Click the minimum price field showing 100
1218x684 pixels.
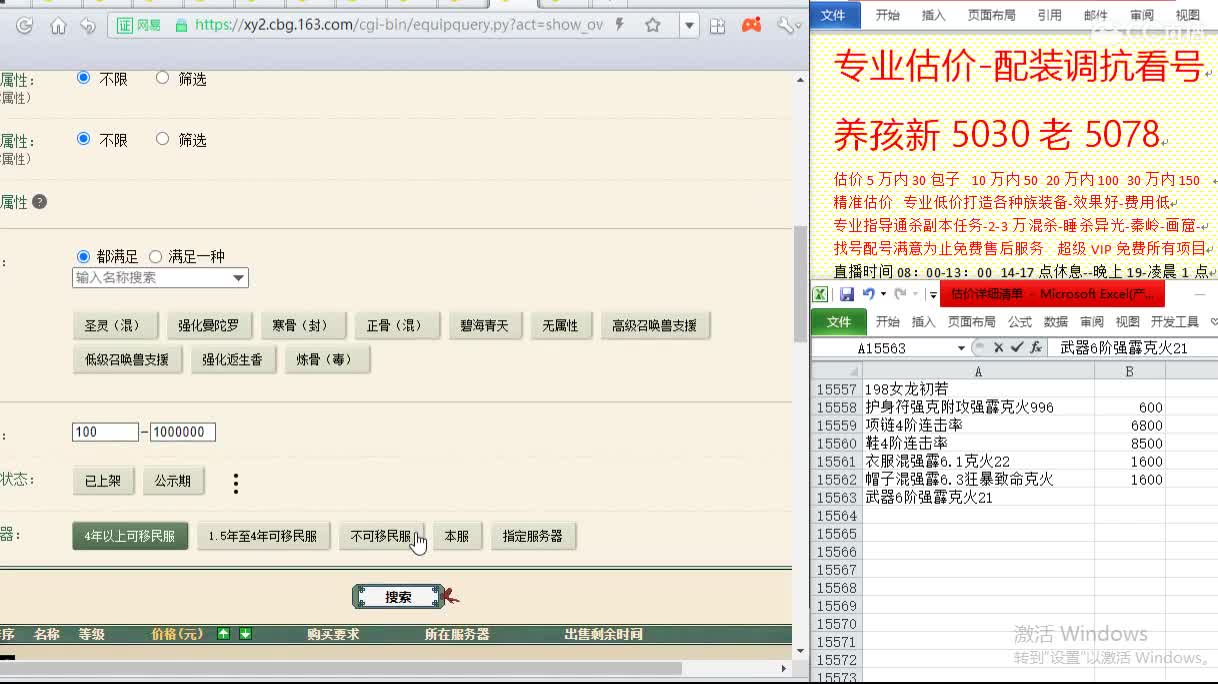tap(105, 432)
